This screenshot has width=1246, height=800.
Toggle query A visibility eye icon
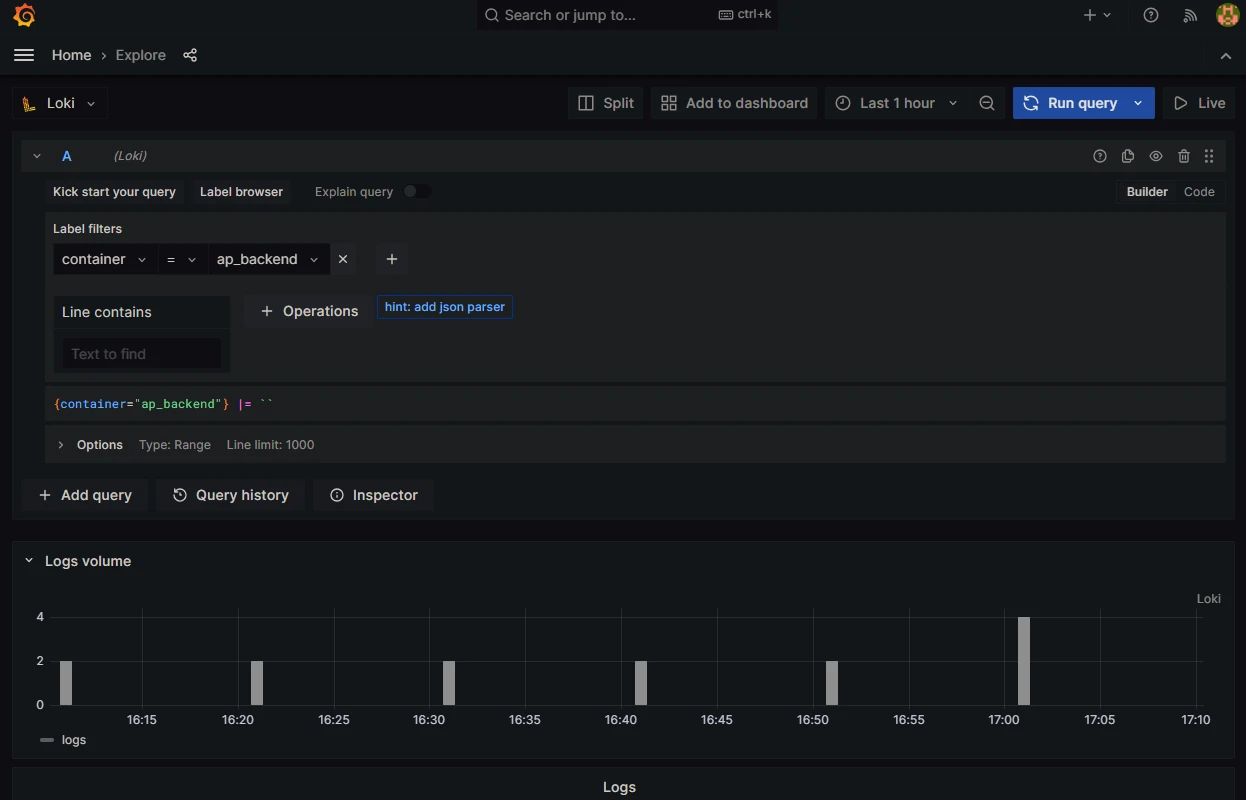tap(1156, 156)
